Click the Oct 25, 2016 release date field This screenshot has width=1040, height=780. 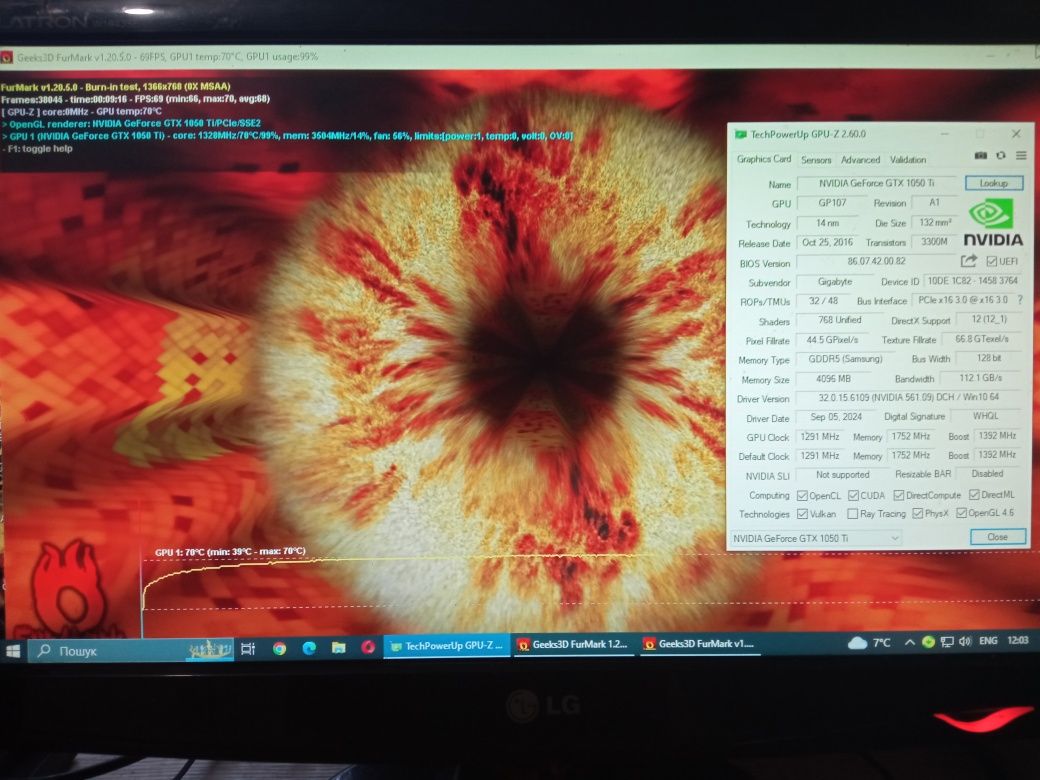[x=827, y=242]
